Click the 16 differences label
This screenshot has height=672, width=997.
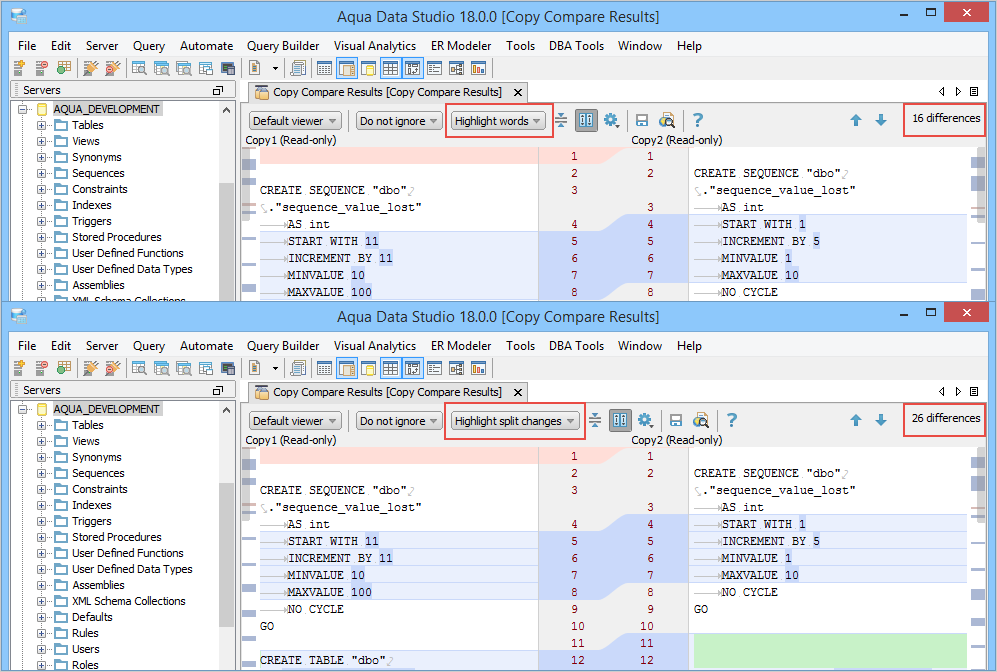point(945,118)
